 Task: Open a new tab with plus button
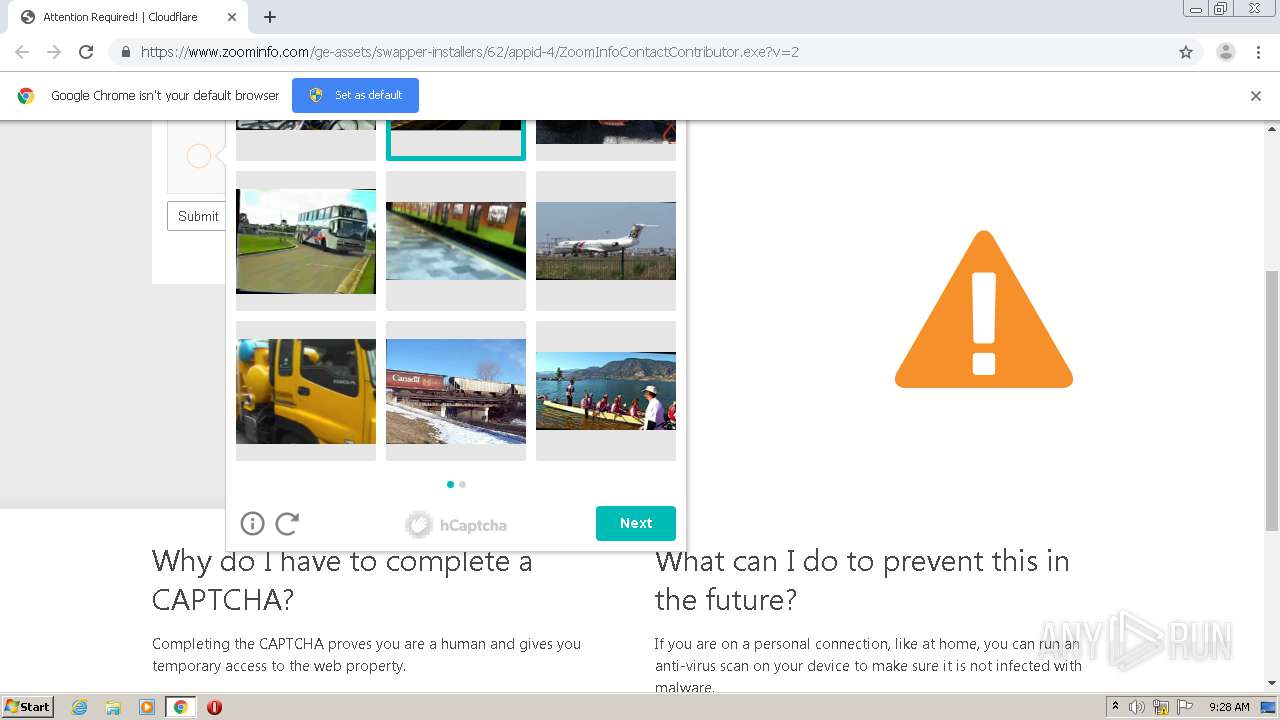[x=270, y=17]
